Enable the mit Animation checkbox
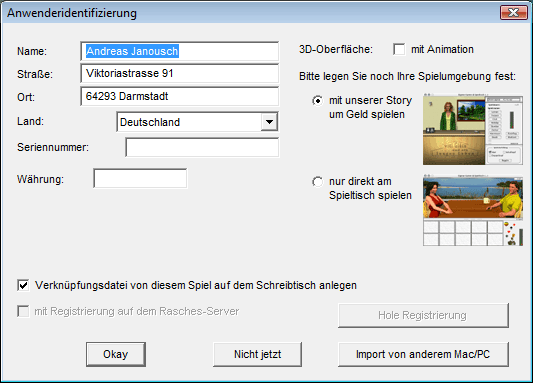The height and width of the screenshot is (383, 533). click(399, 49)
